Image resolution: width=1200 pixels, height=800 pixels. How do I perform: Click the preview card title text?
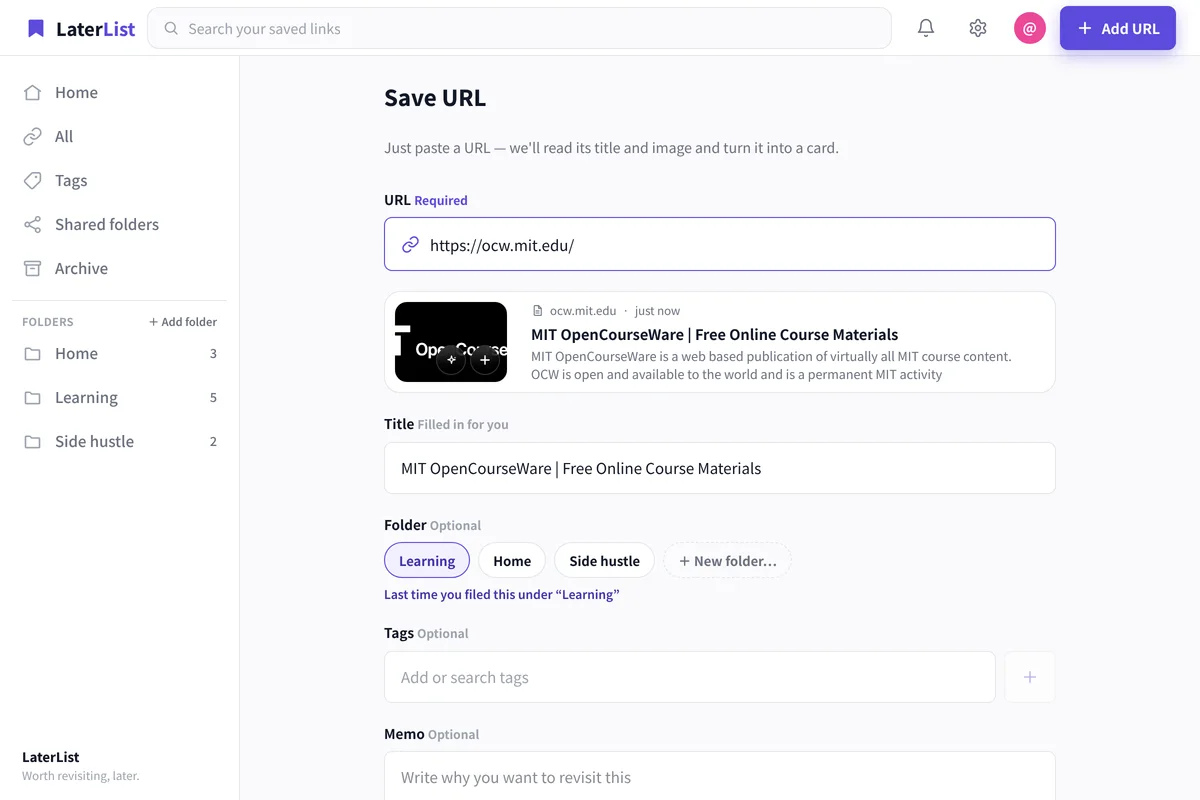(715, 334)
